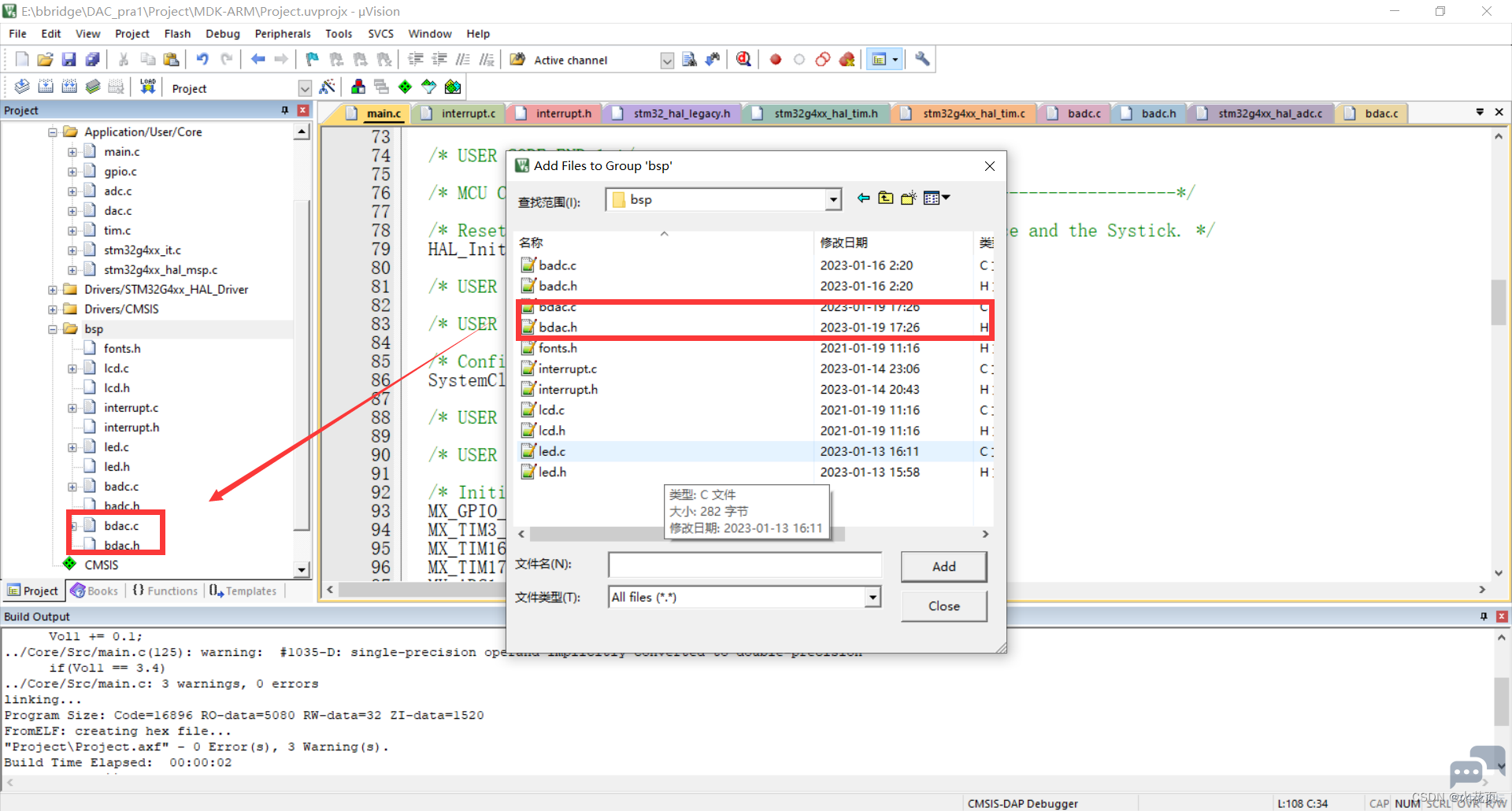
Task: Click the dialog's Up One Level folder icon
Action: [886, 198]
